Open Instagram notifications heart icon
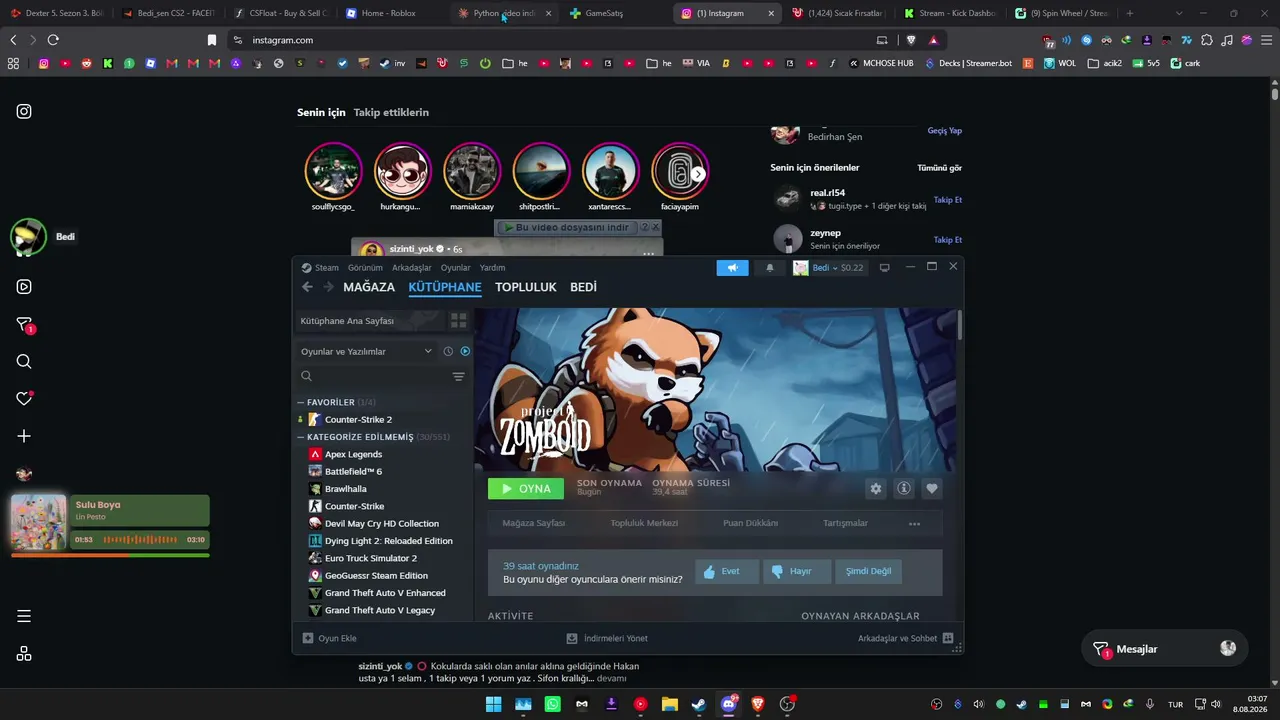Image resolution: width=1280 pixels, height=720 pixels. click(x=25, y=398)
